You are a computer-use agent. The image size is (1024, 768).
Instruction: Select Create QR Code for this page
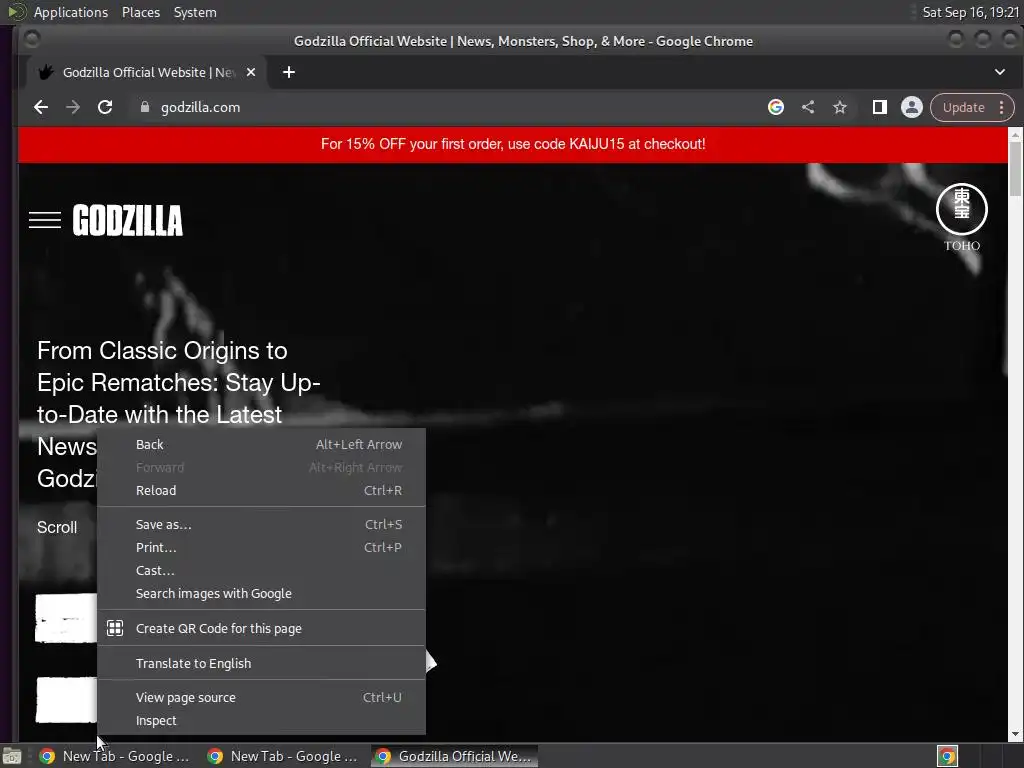pyautogui.click(x=261, y=628)
